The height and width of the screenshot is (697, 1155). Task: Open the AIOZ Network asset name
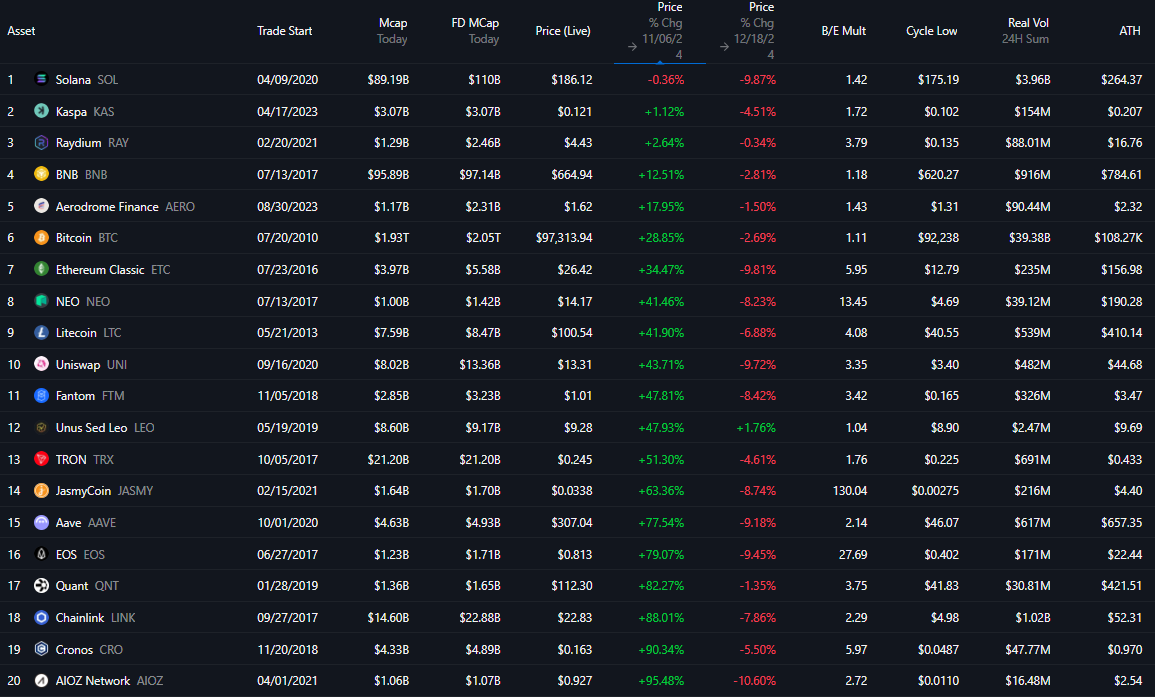109,681
